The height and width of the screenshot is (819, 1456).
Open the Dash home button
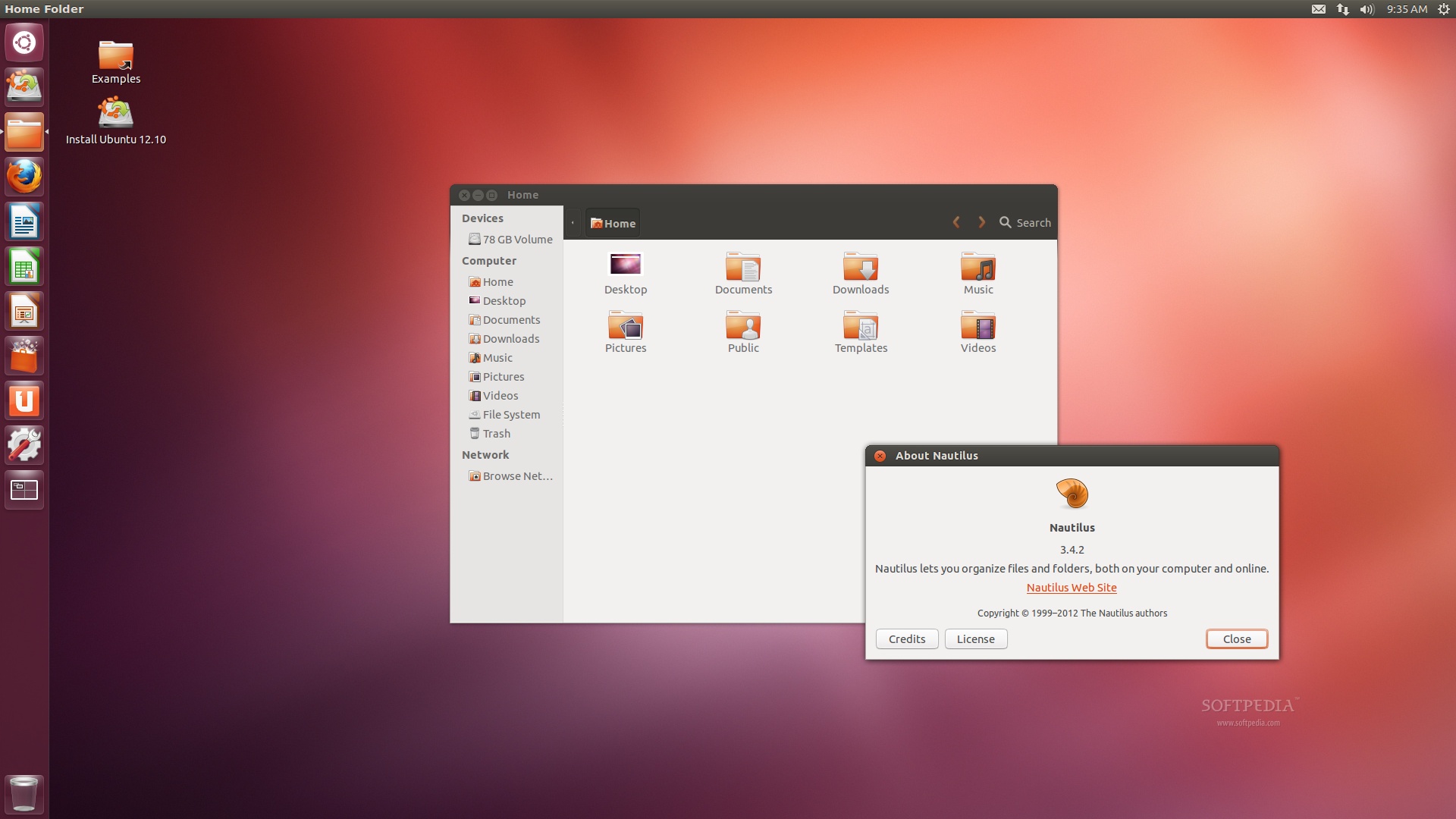[x=24, y=42]
